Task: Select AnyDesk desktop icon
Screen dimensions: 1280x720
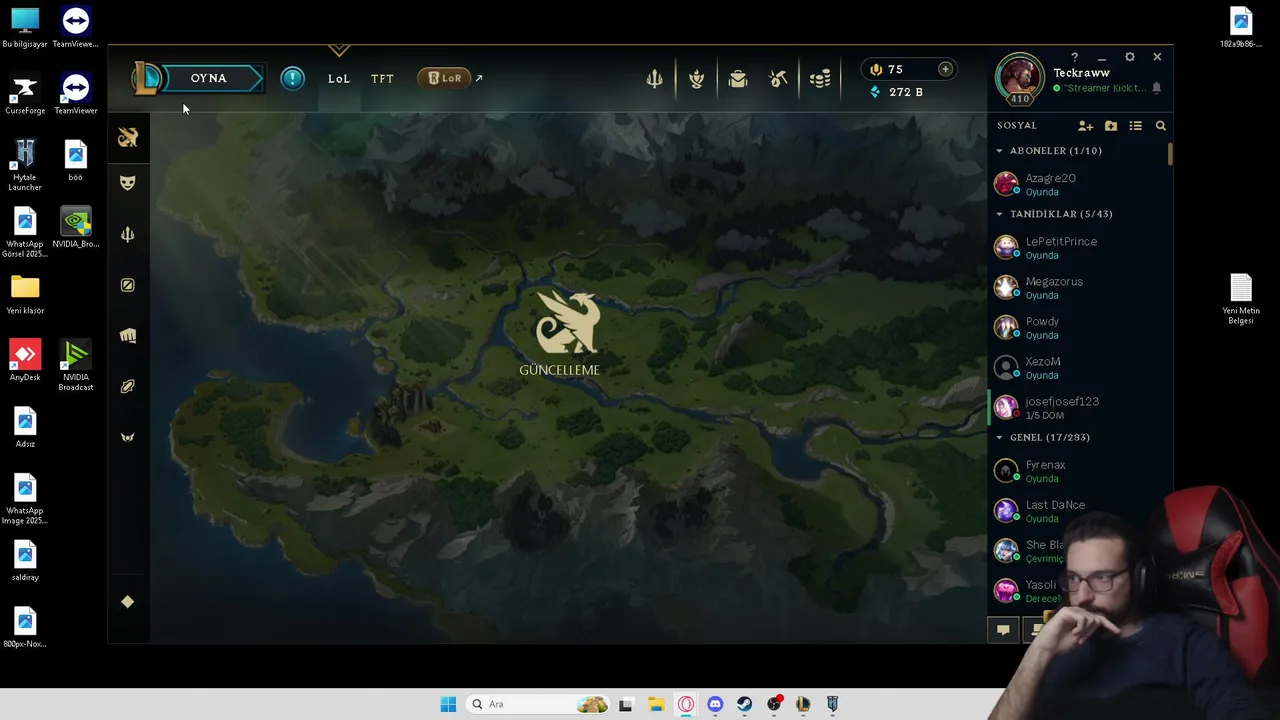Action: 25,360
